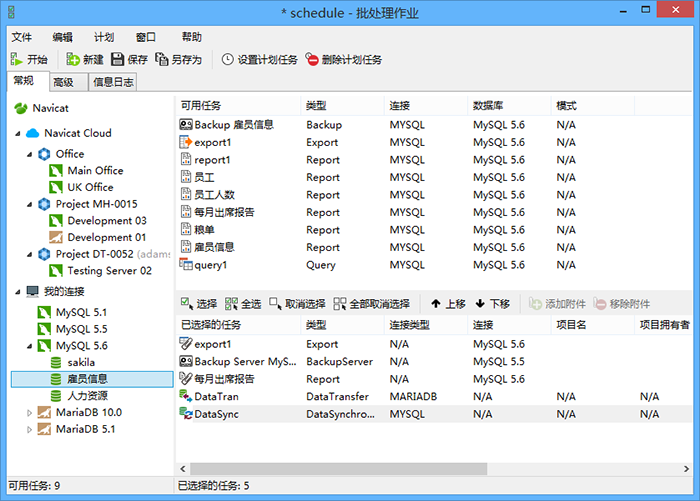Select Development 03 connection
Image resolution: width=700 pixels, height=501 pixels.
tap(107, 221)
